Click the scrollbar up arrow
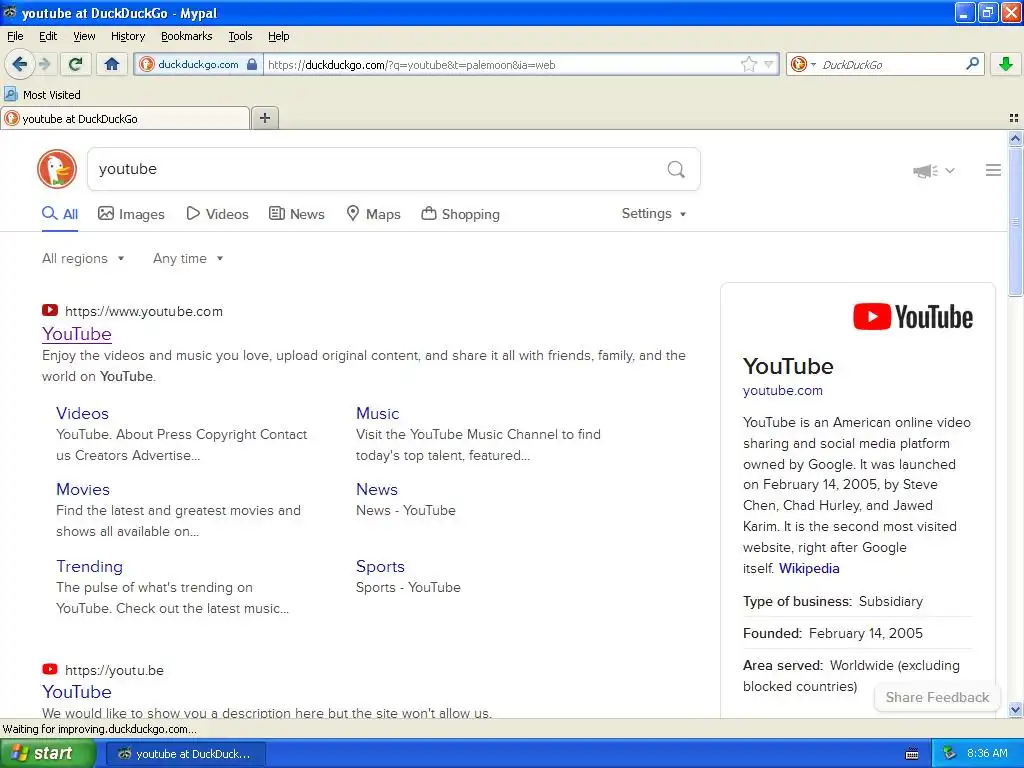 1015,138
